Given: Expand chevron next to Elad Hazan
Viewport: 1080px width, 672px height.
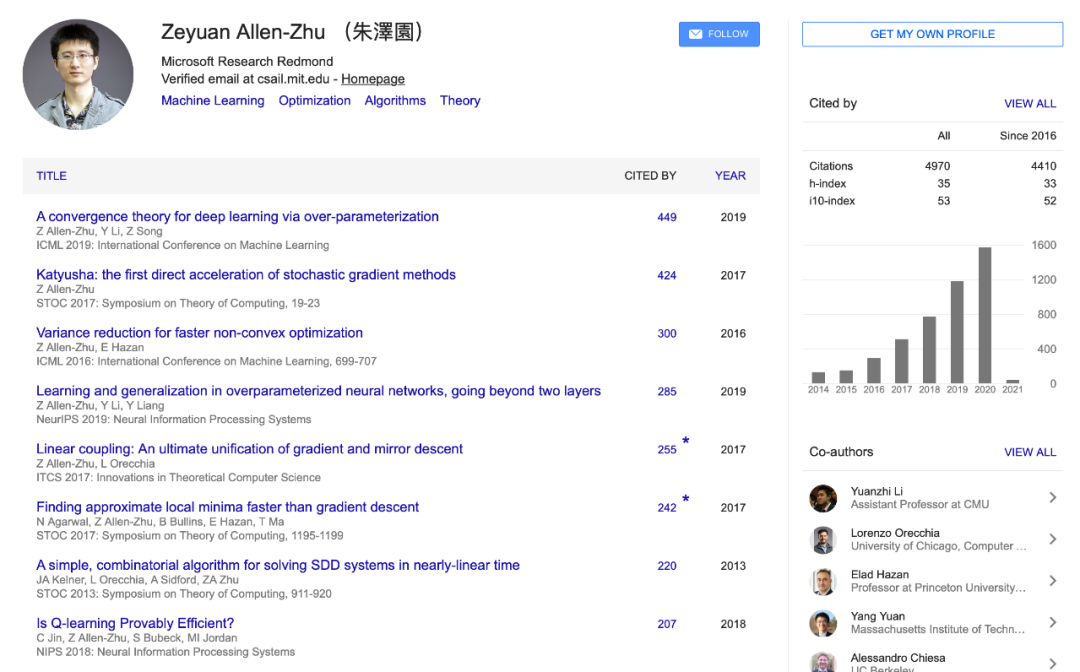Looking at the screenshot, I should click(1052, 581).
